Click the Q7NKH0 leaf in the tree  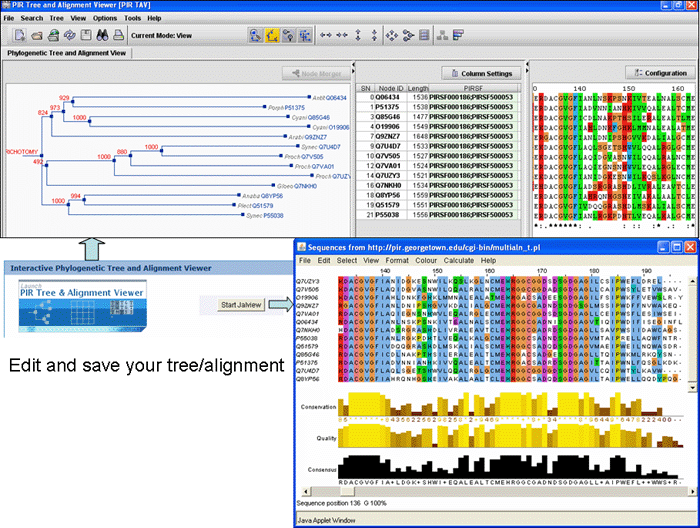pos(306,186)
